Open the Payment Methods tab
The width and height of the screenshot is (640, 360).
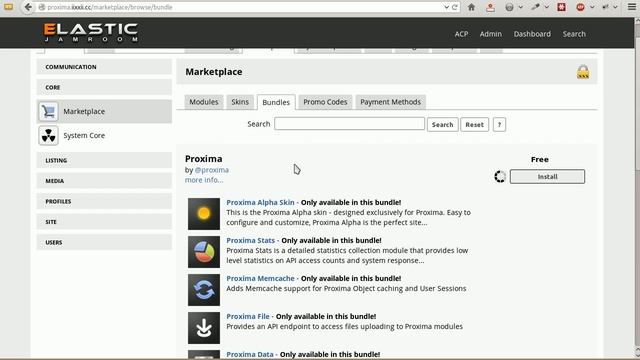click(390, 102)
